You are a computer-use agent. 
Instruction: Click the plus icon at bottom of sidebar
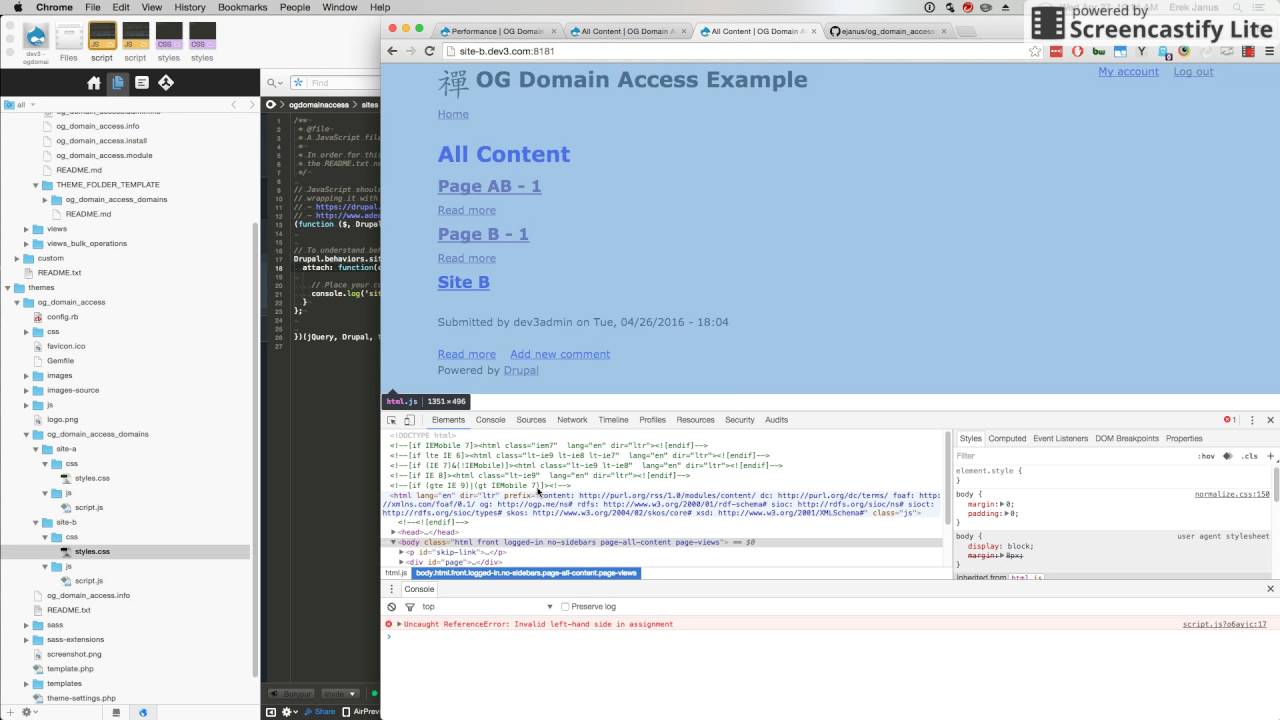tap(10, 712)
